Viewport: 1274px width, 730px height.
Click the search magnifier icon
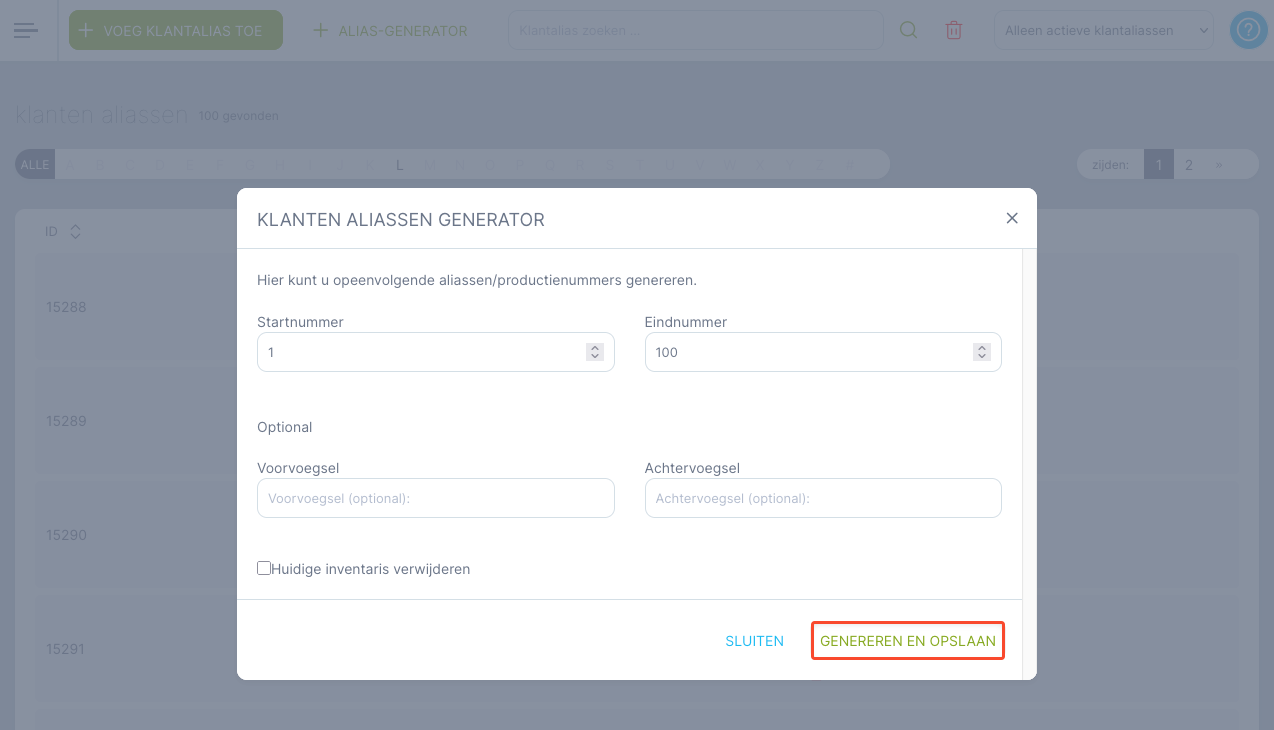point(908,30)
